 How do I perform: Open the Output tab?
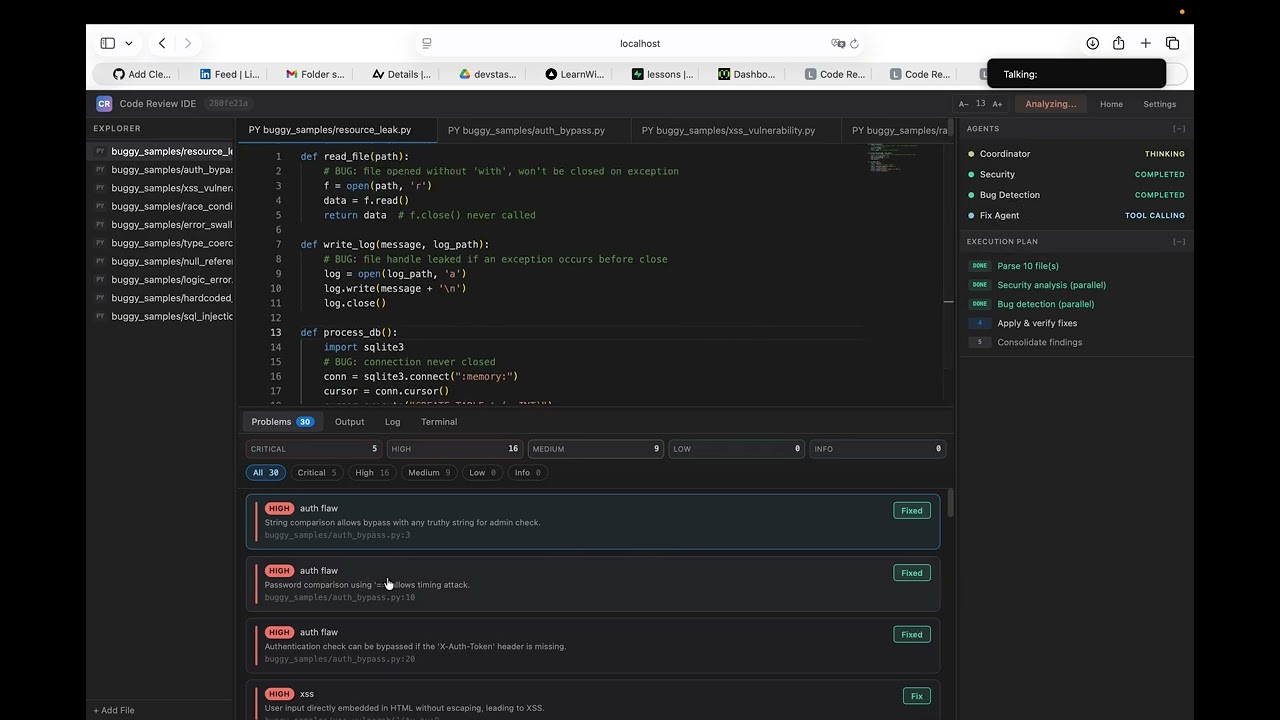[x=349, y=422]
